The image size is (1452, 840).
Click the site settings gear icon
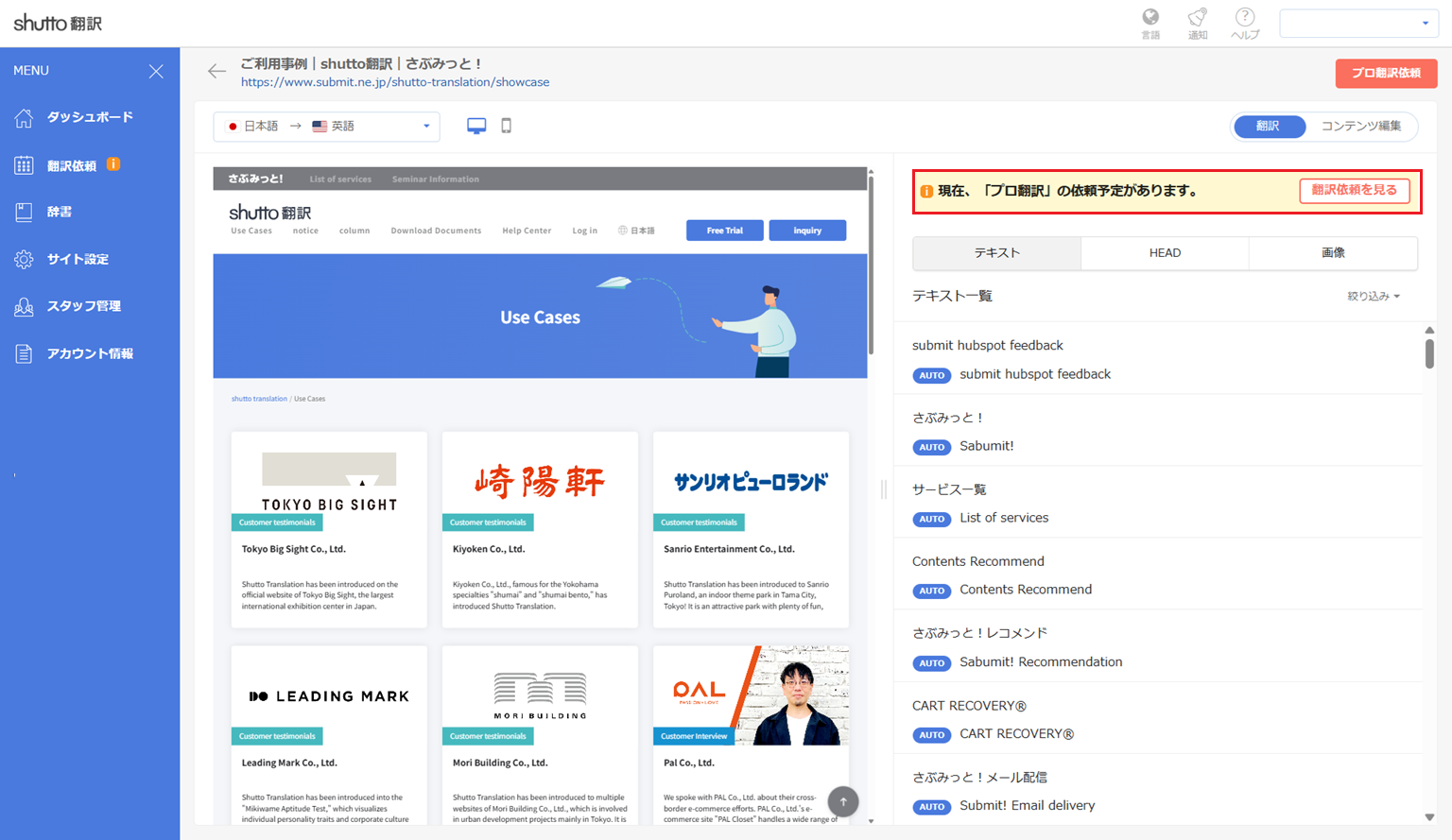pos(24,260)
